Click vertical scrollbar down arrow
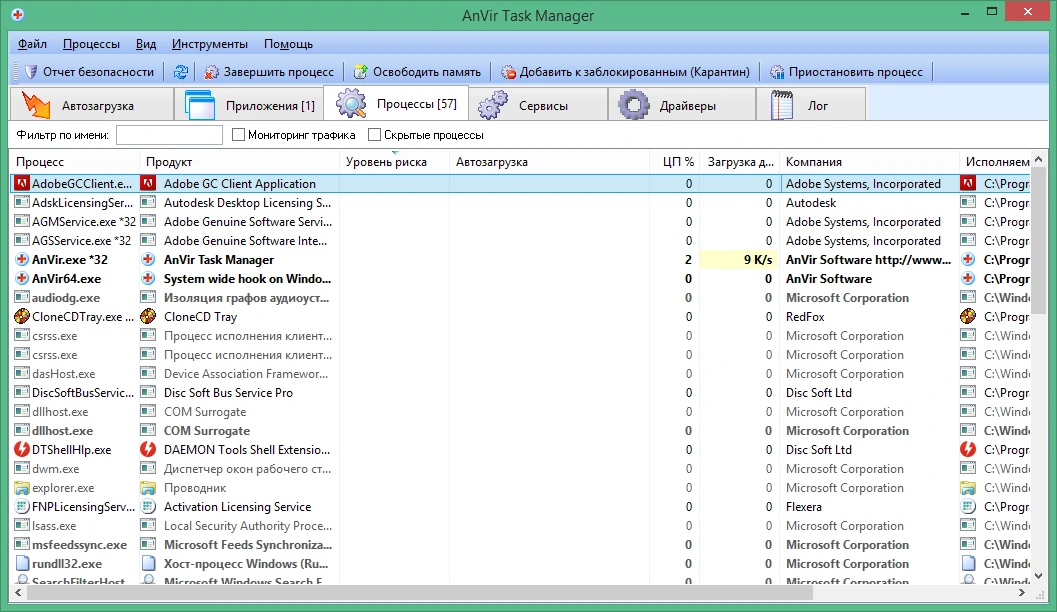The image size is (1057, 612). [x=1038, y=576]
